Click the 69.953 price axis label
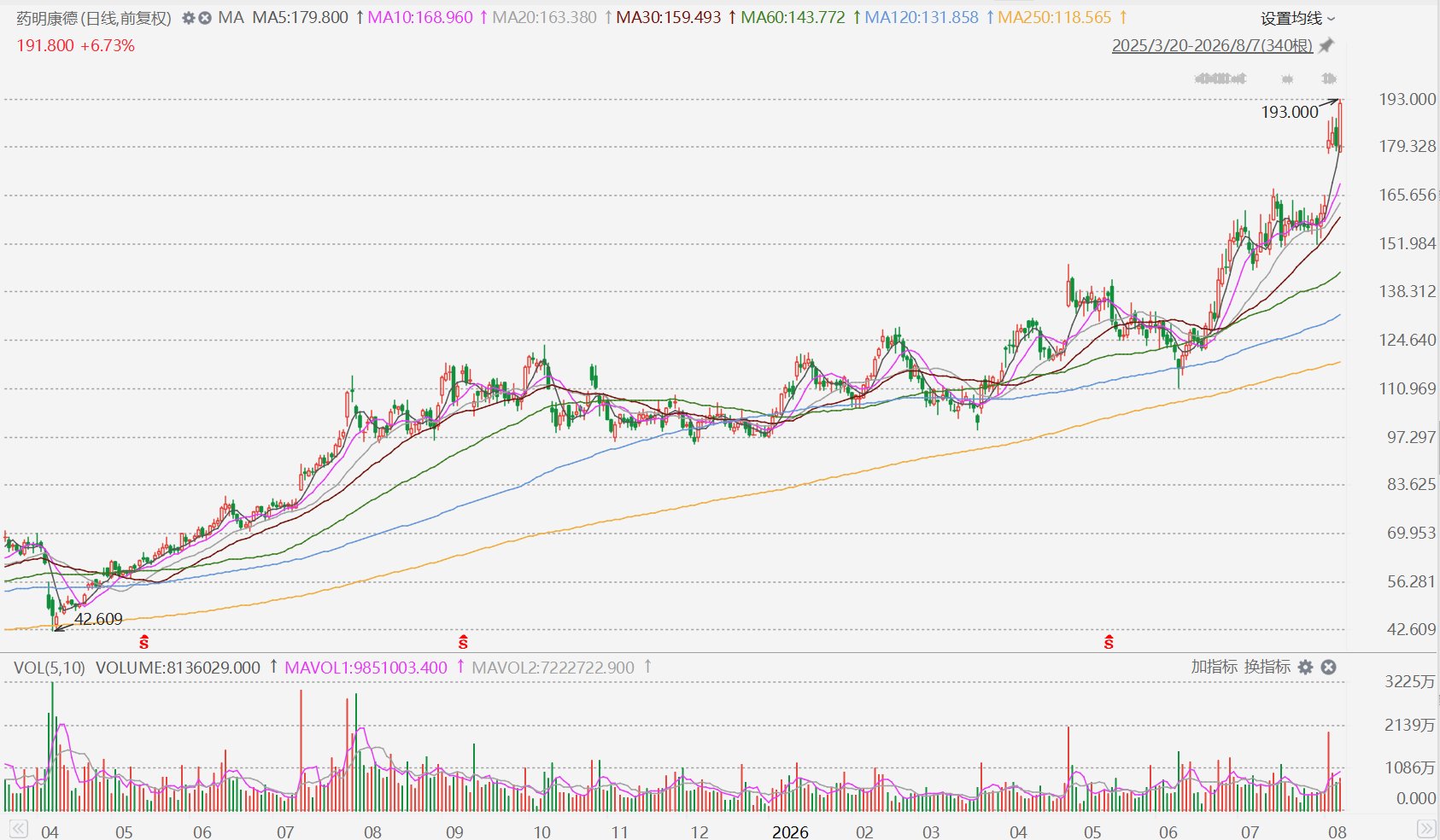This screenshot has height=840, width=1440. click(x=1412, y=533)
